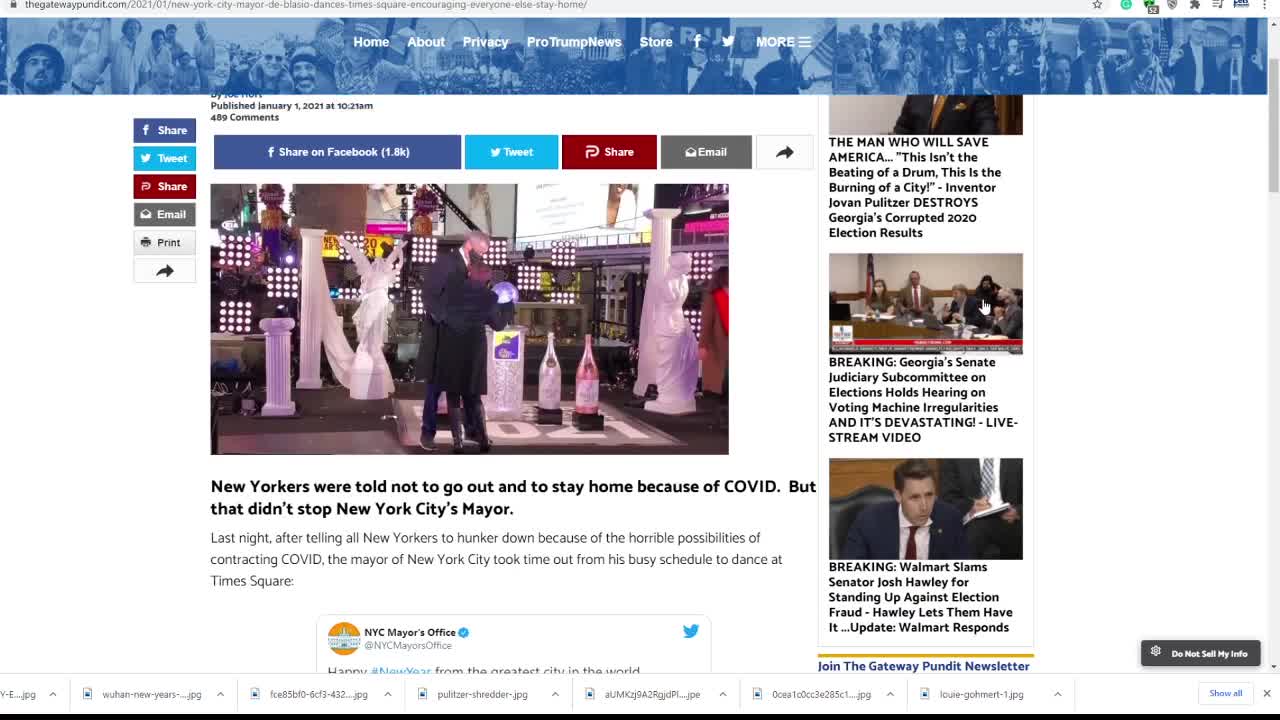Click the NYC Mayor's Office avatar

coord(343,638)
